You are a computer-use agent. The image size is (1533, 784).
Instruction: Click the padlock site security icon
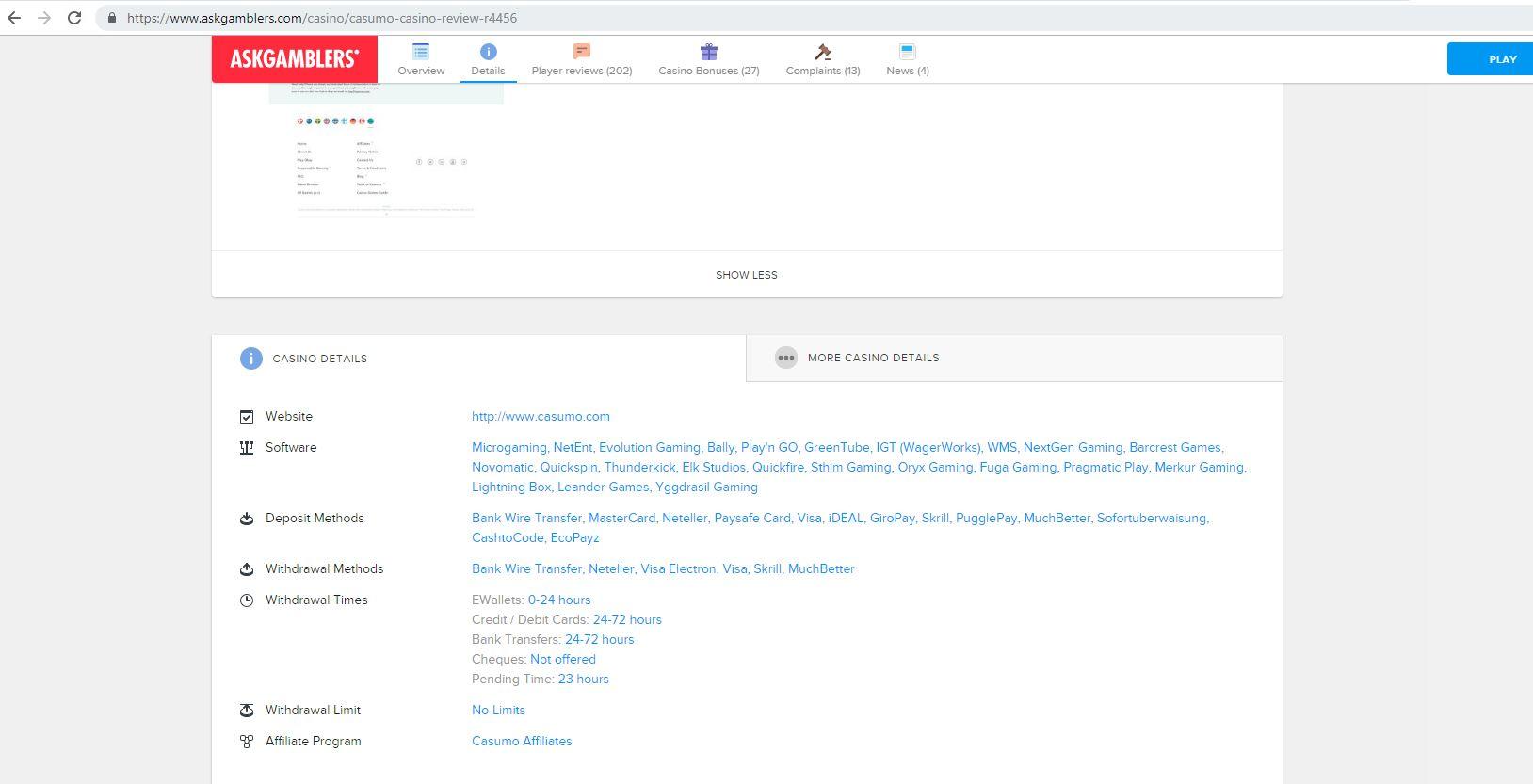click(112, 18)
